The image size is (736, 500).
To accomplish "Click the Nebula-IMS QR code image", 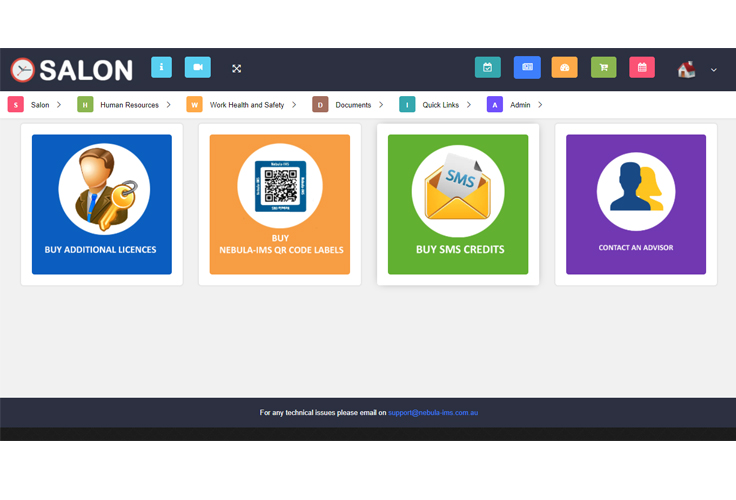I will coord(280,186).
